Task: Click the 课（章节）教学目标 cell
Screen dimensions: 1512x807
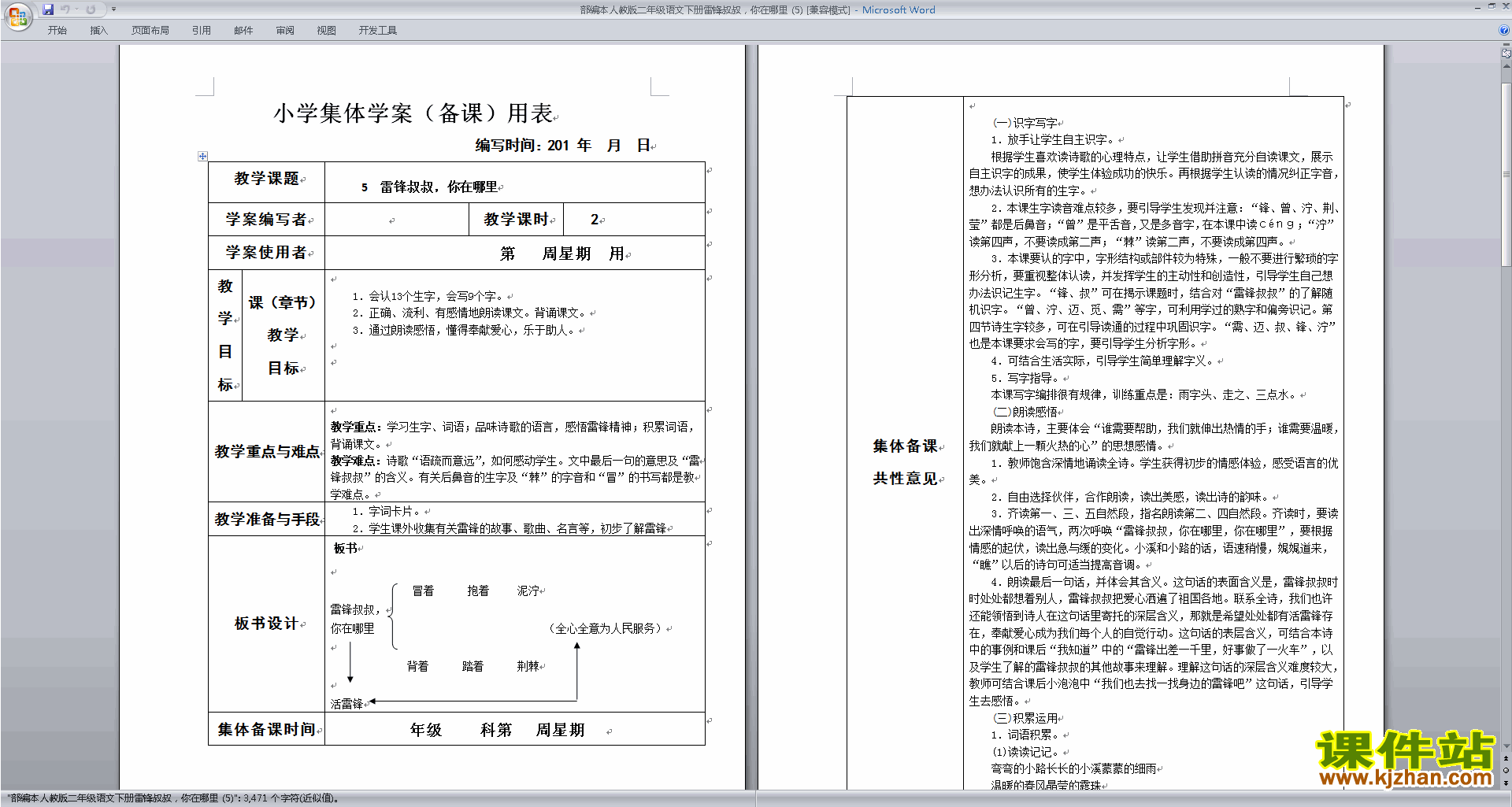Action: click(x=283, y=335)
